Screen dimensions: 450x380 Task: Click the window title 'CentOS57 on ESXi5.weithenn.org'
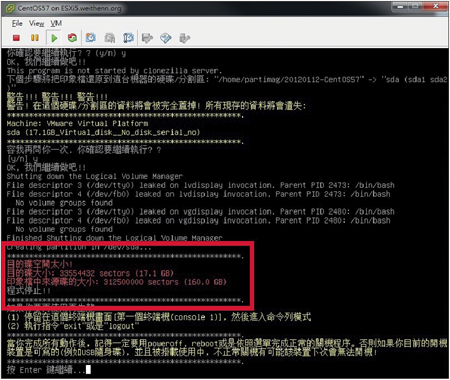coord(69,8)
